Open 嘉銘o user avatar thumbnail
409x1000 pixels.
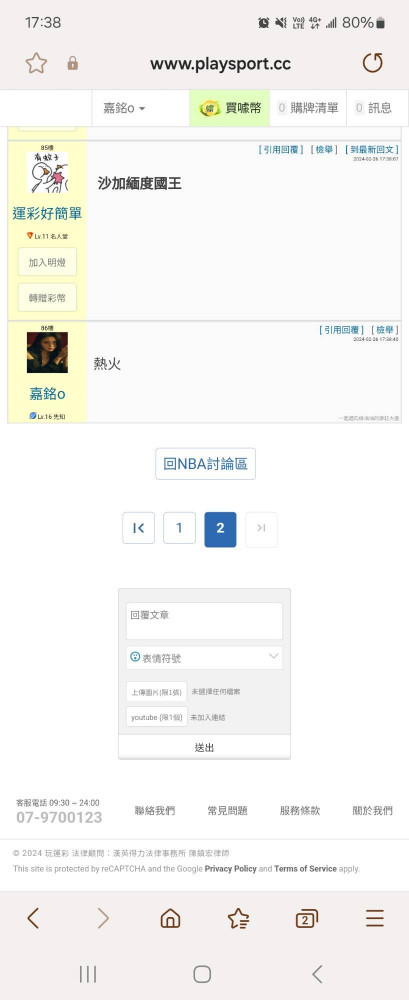pyautogui.click(x=47, y=352)
